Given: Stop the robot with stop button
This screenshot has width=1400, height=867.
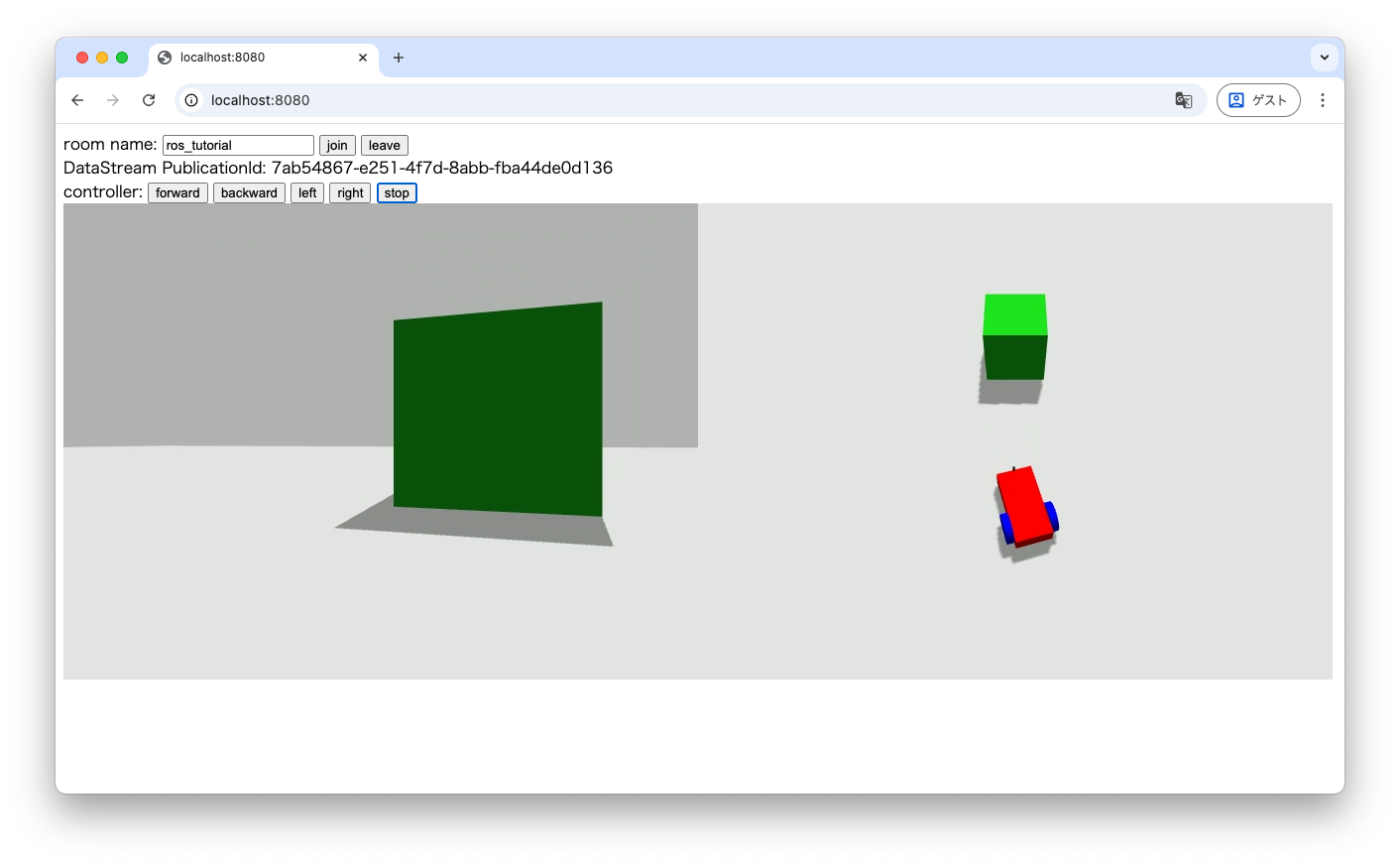Looking at the screenshot, I should tap(397, 193).
